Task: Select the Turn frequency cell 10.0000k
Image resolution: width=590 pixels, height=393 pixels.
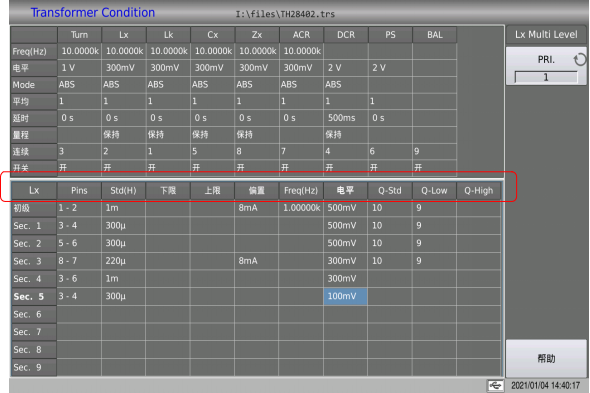Action: point(79,51)
